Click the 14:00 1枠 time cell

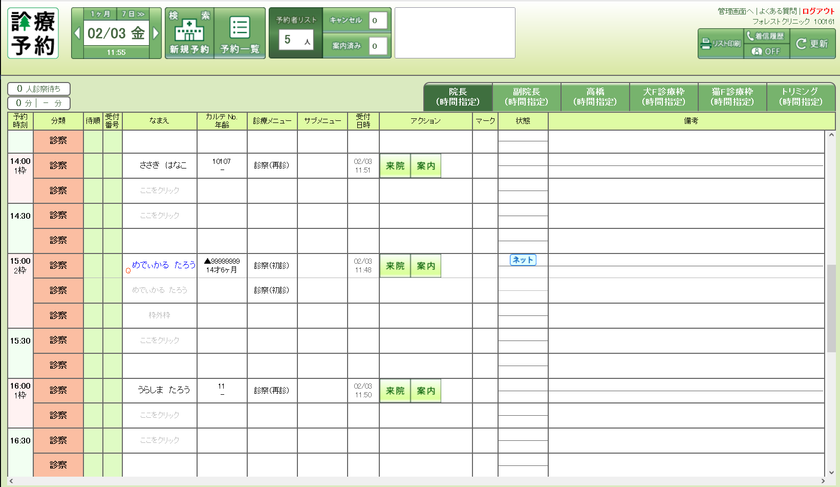point(20,178)
